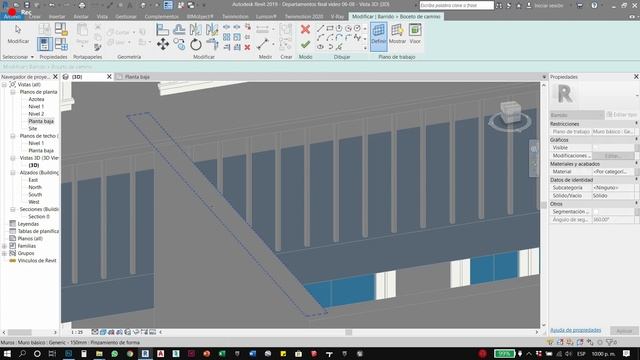This screenshot has width=640, height=360.
Task: Click the Trim/Extend to corner tool
Action: (x=212, y=44)
